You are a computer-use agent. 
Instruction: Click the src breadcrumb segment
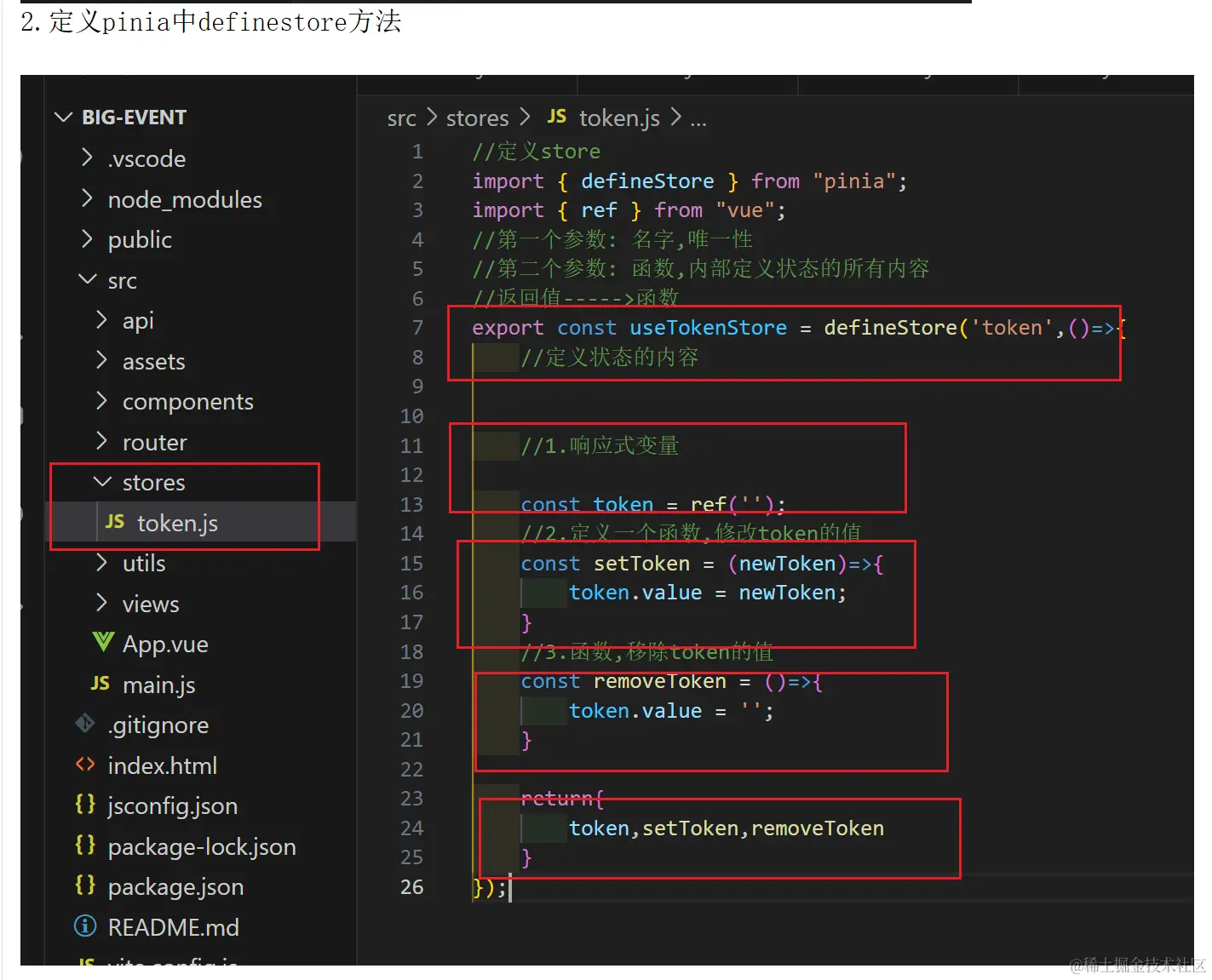point(402,118)
